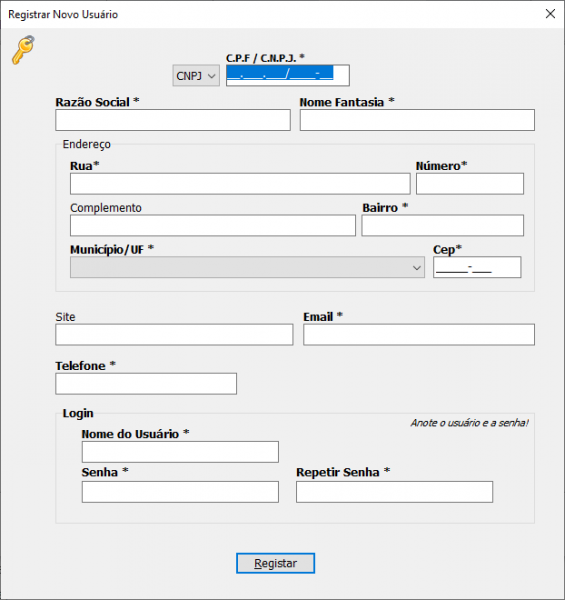Image resolution: width=565 pixels, height=600 pixels.
Task: Focus the Razão Social text box
Action: click(173, 120)
